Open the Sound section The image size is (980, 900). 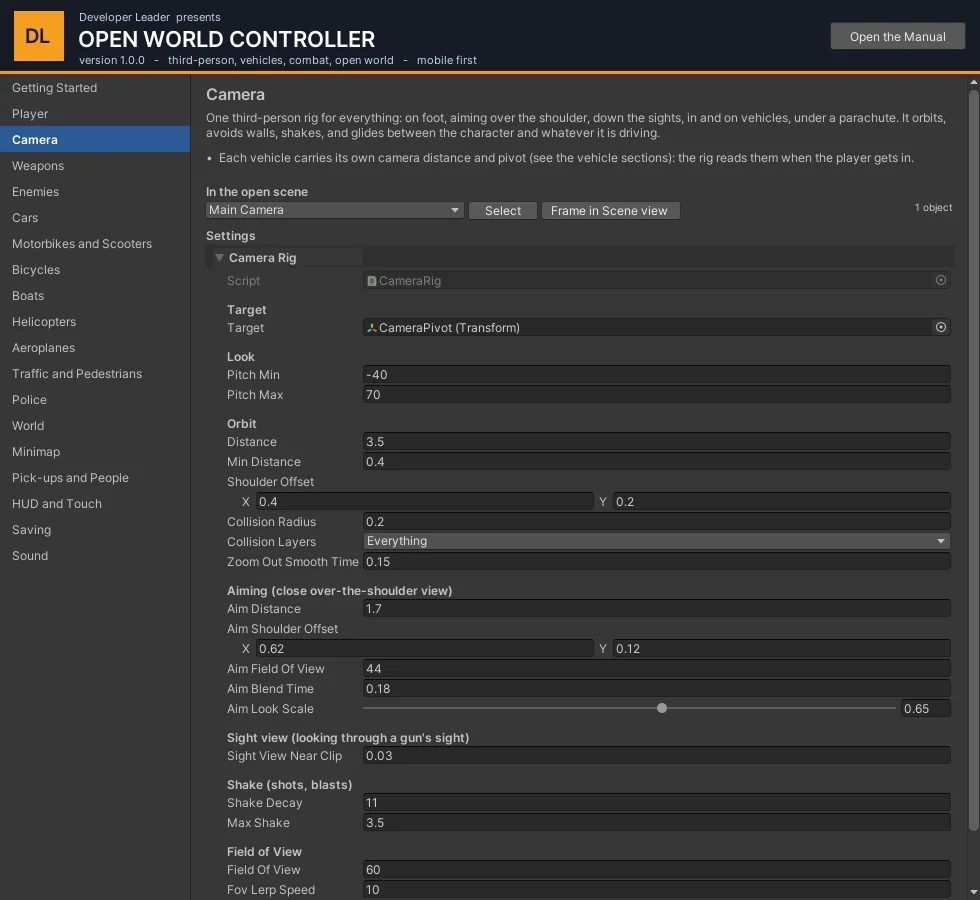click(95, 556)
